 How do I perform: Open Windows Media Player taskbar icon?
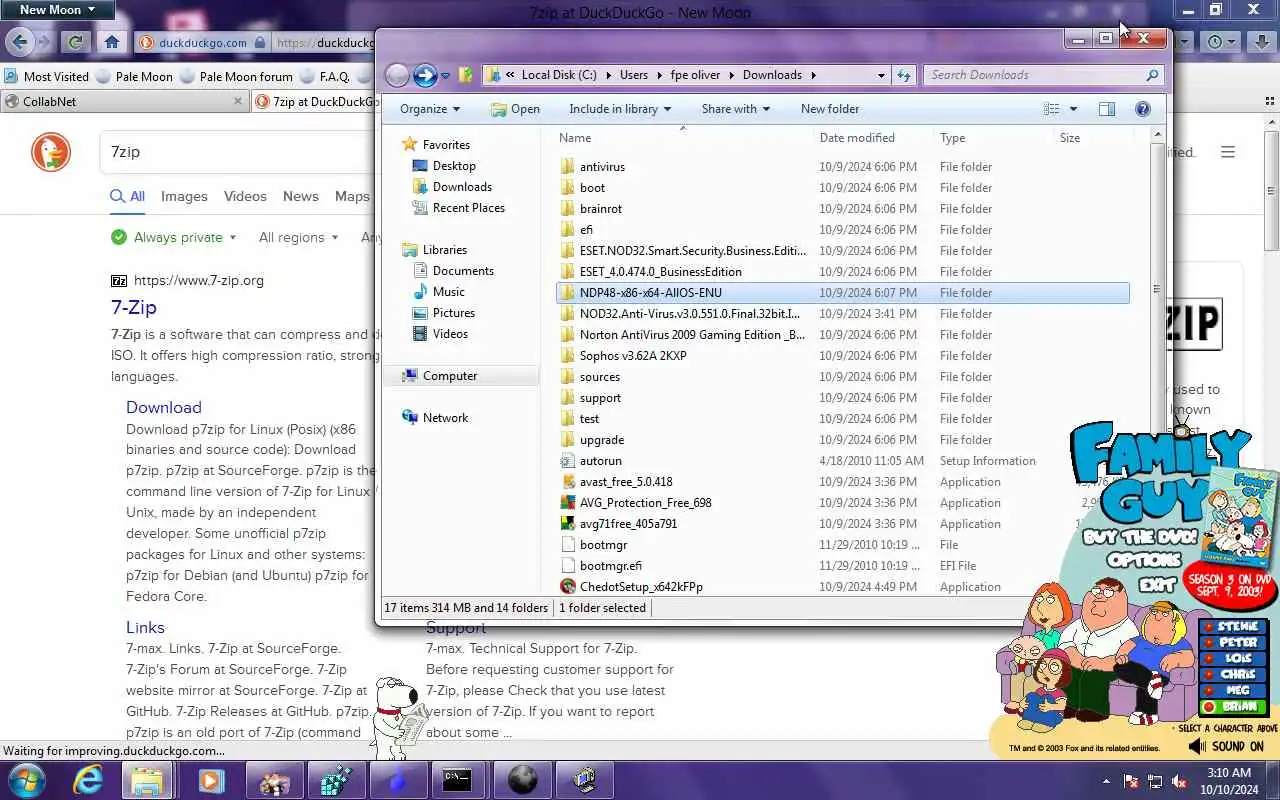211,780
